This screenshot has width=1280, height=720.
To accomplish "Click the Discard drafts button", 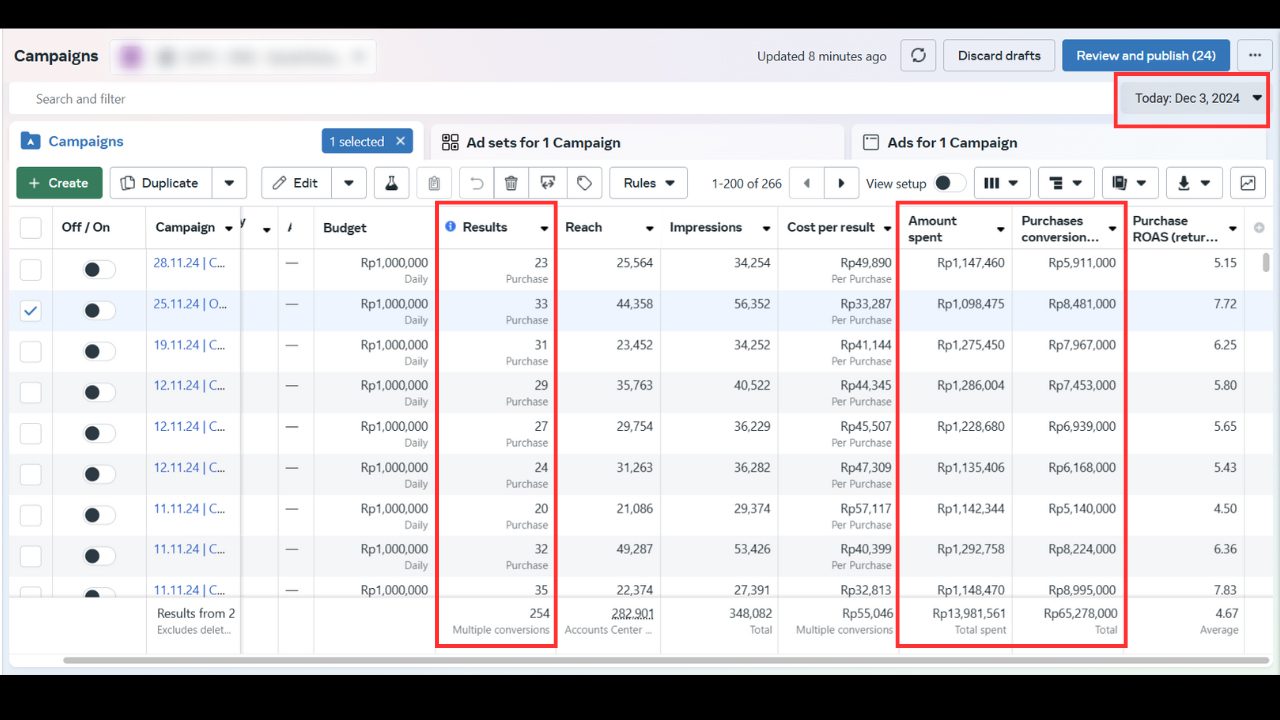I will [x=998, y=56].
